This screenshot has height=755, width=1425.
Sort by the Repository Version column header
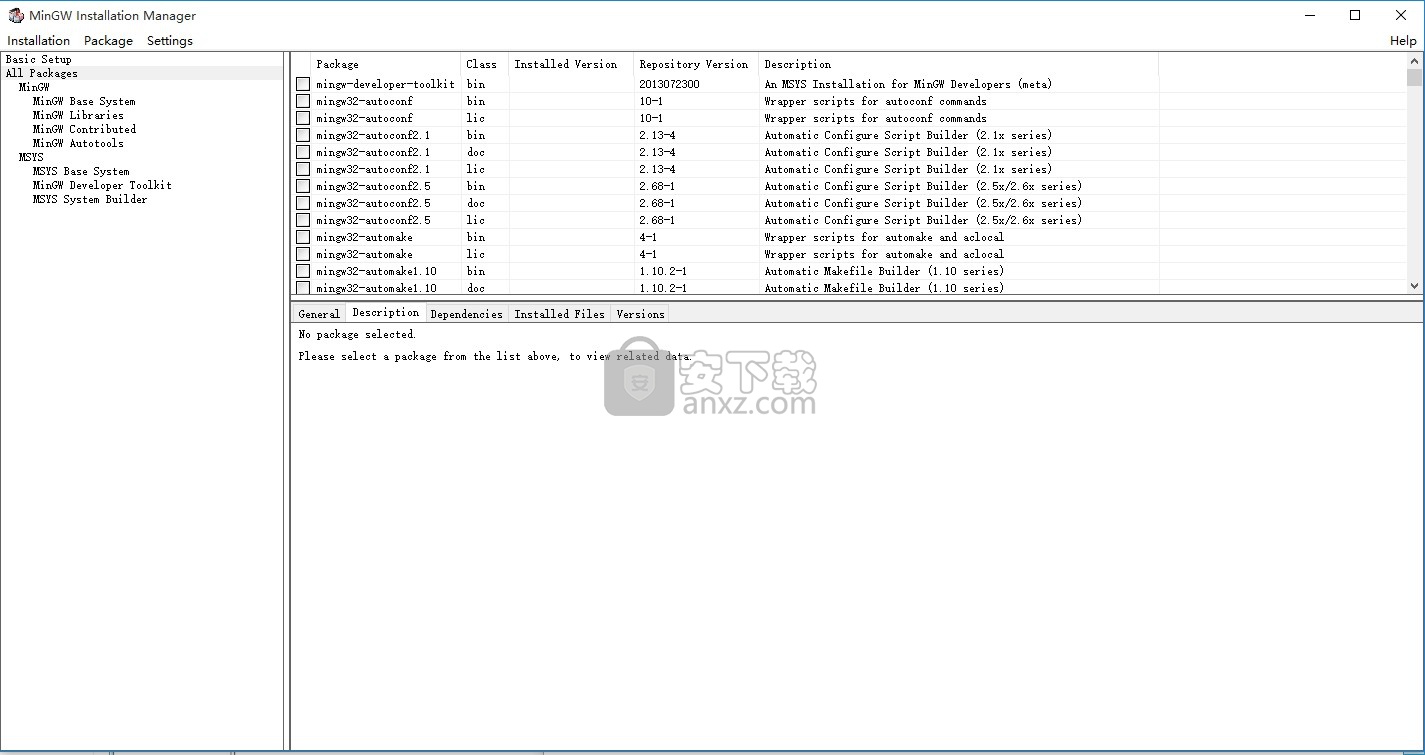[696, 64]
